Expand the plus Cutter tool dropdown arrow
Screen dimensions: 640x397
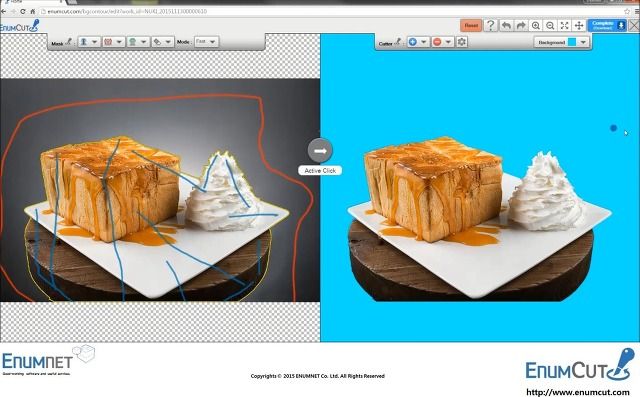point(423,42)
